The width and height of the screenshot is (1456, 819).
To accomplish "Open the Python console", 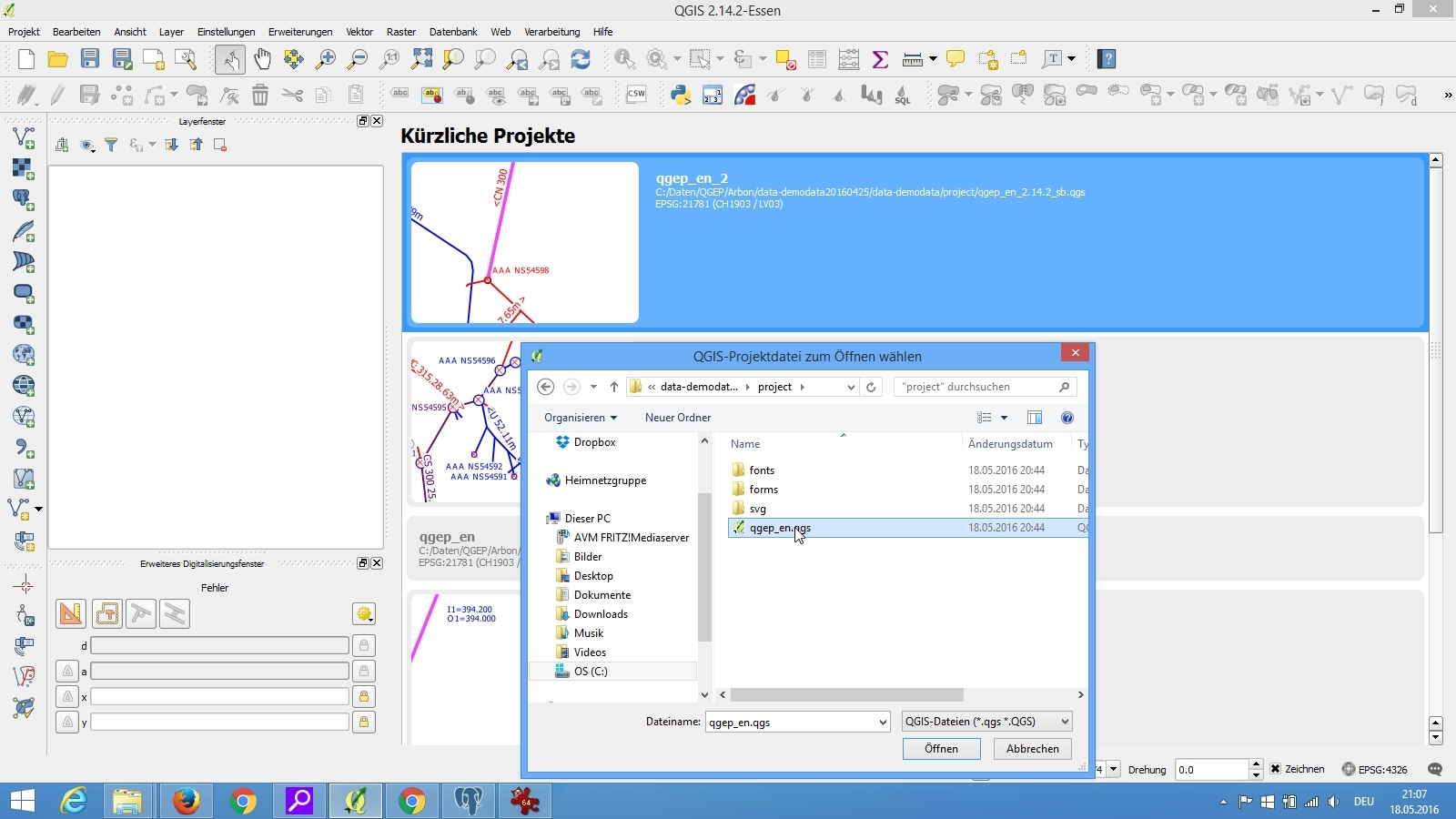I will (681, 95).
